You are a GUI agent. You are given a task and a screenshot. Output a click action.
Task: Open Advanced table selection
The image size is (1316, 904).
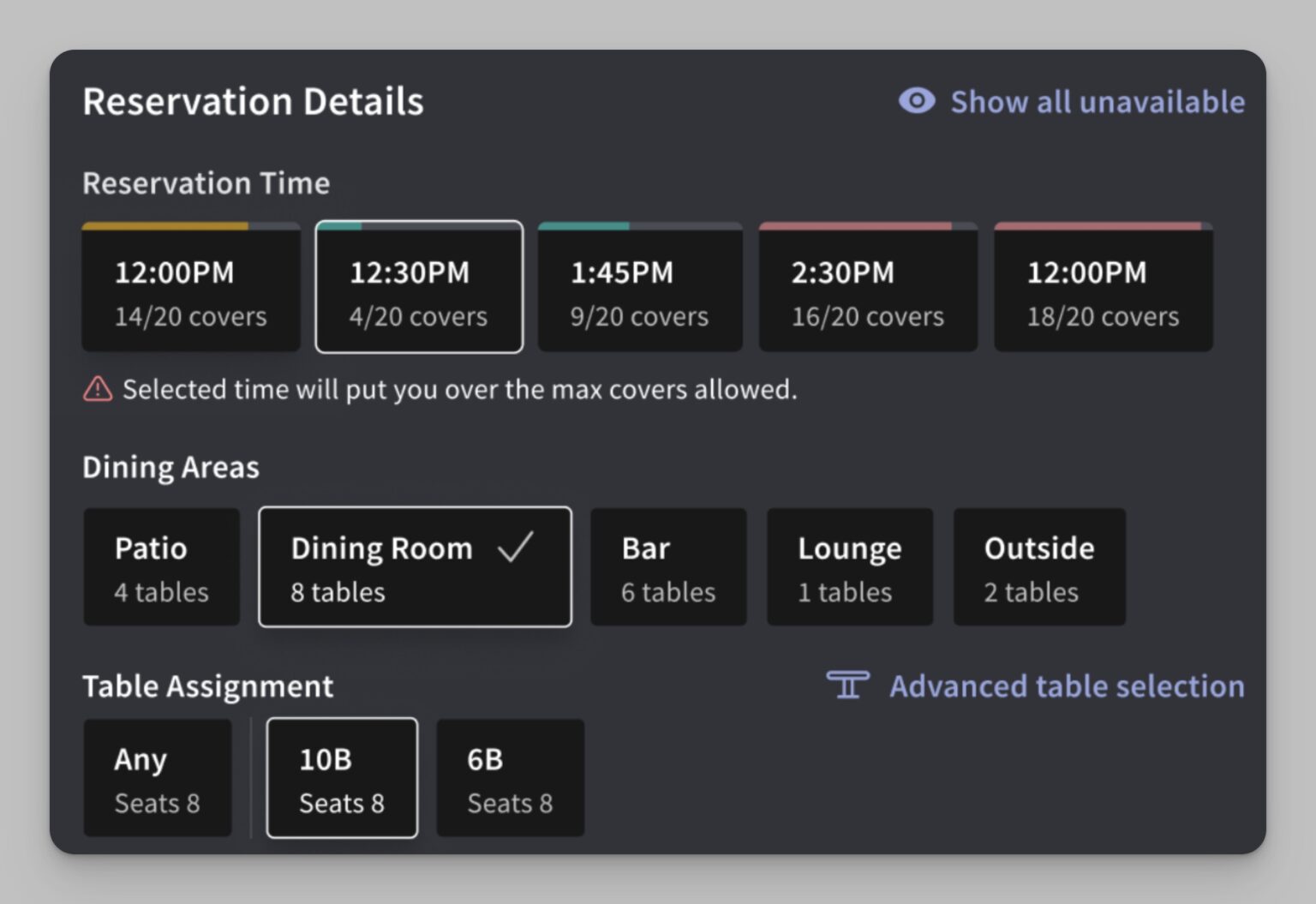[1067, 685]
